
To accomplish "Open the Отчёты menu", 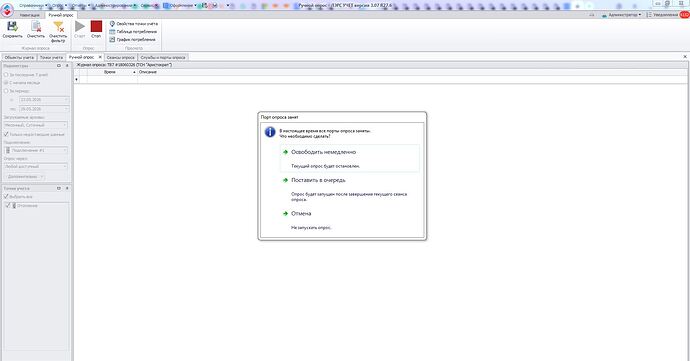I will (x=80, y=6).
